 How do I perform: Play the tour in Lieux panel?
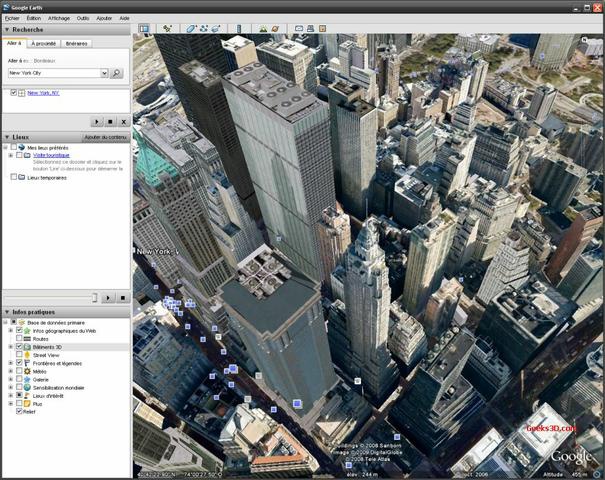coord(110,298)
